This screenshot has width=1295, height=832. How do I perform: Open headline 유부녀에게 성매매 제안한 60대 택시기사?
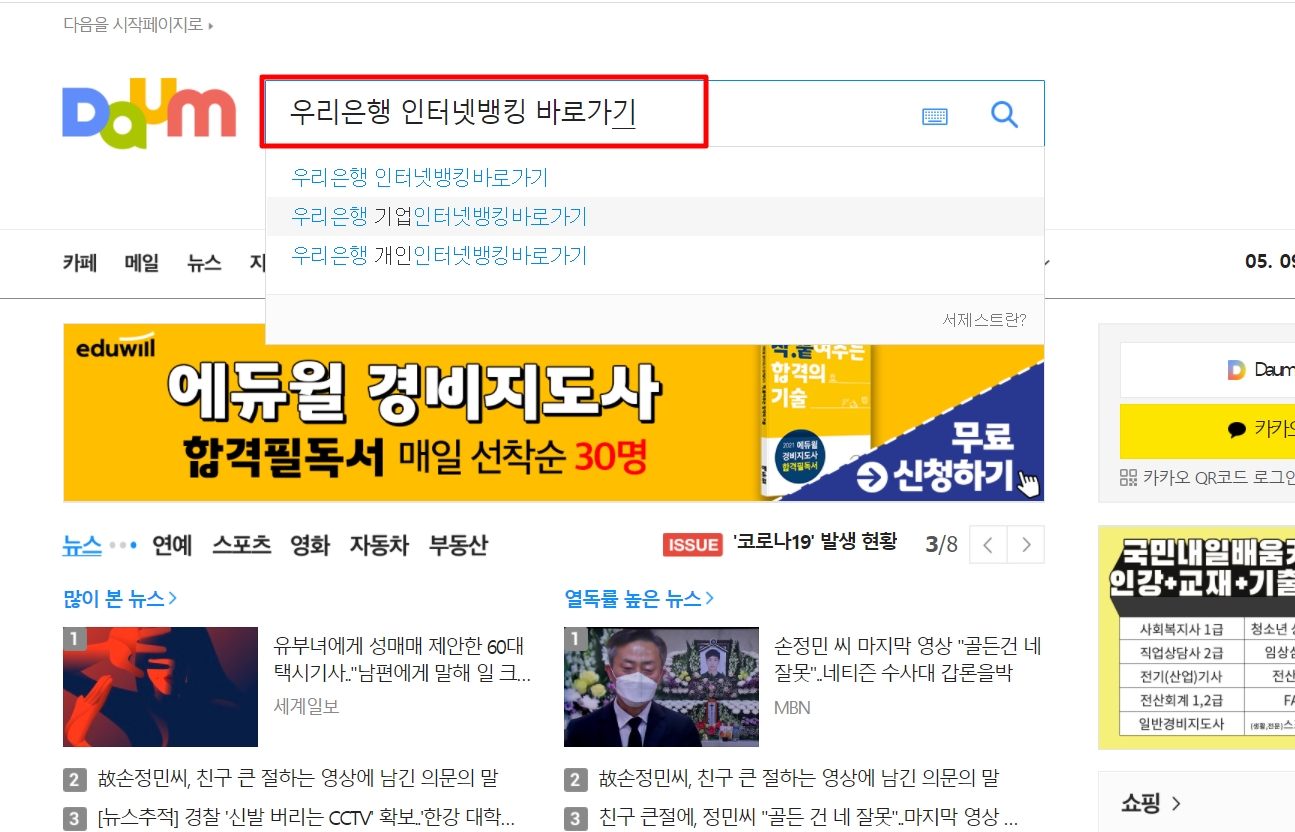(402, 659)
